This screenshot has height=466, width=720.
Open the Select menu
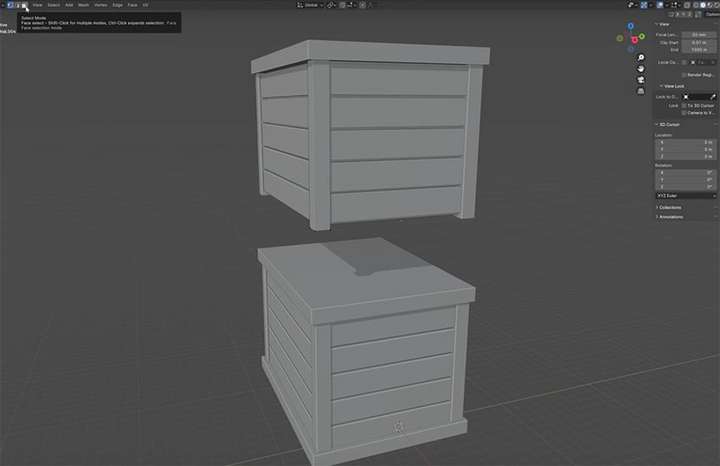tap(54, 5)
